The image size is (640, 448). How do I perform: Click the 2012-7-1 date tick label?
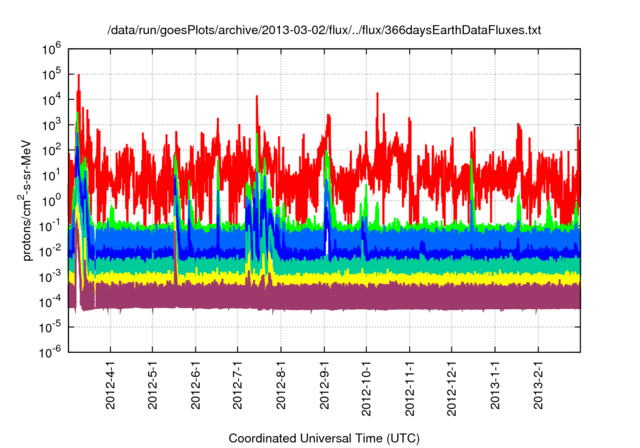[x=238, y=385]
